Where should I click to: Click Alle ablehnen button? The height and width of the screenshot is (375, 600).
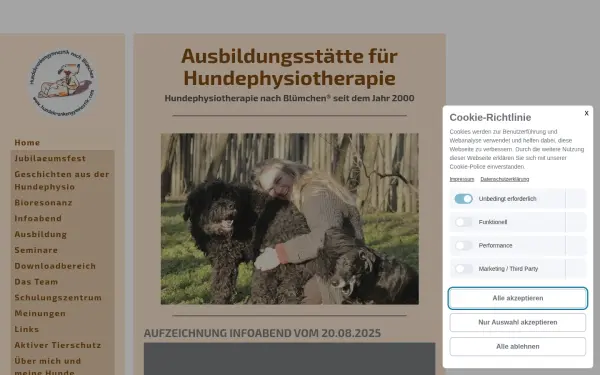(x=518, y=346)
